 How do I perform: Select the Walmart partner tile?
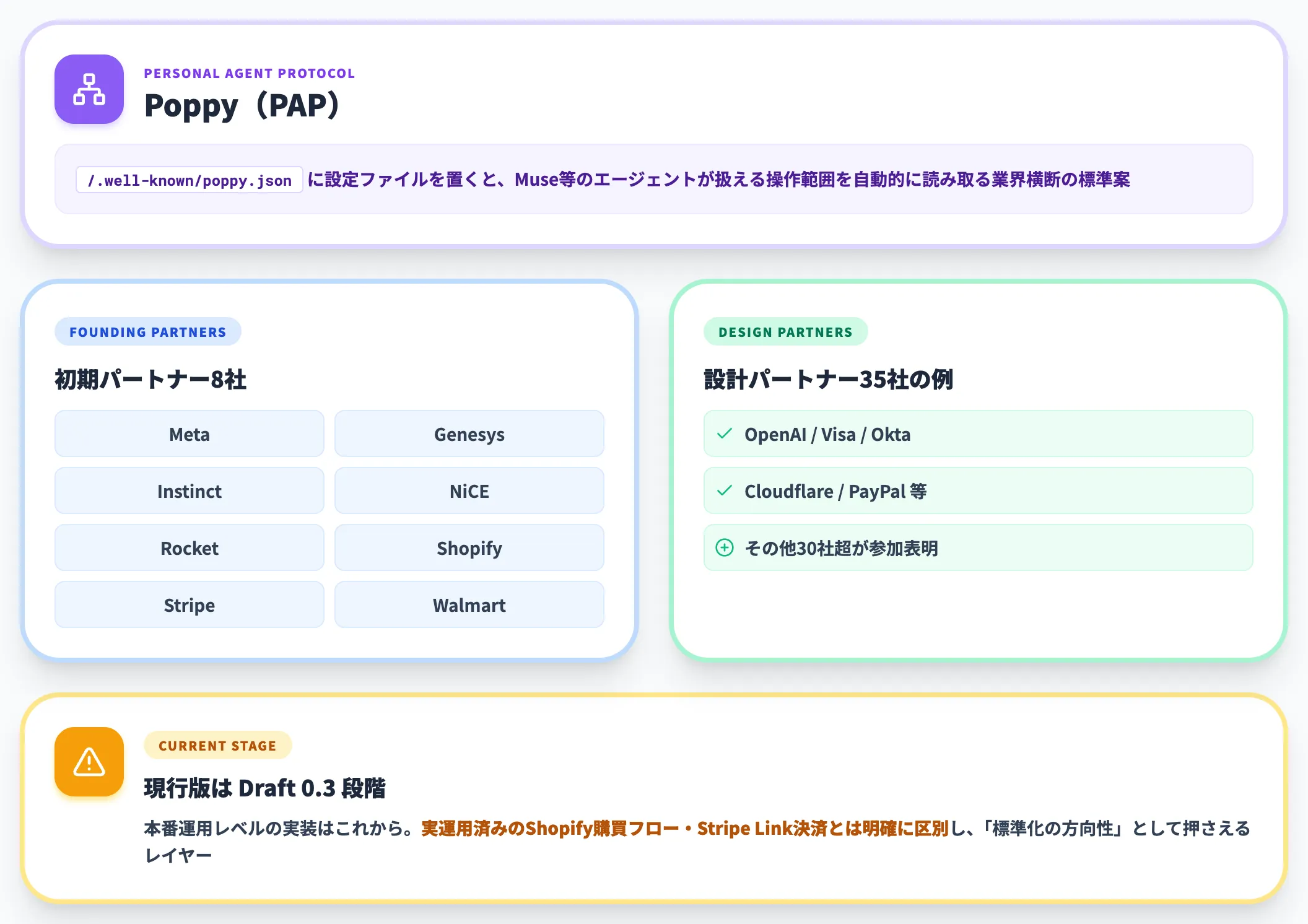click(x=469, y=604)
